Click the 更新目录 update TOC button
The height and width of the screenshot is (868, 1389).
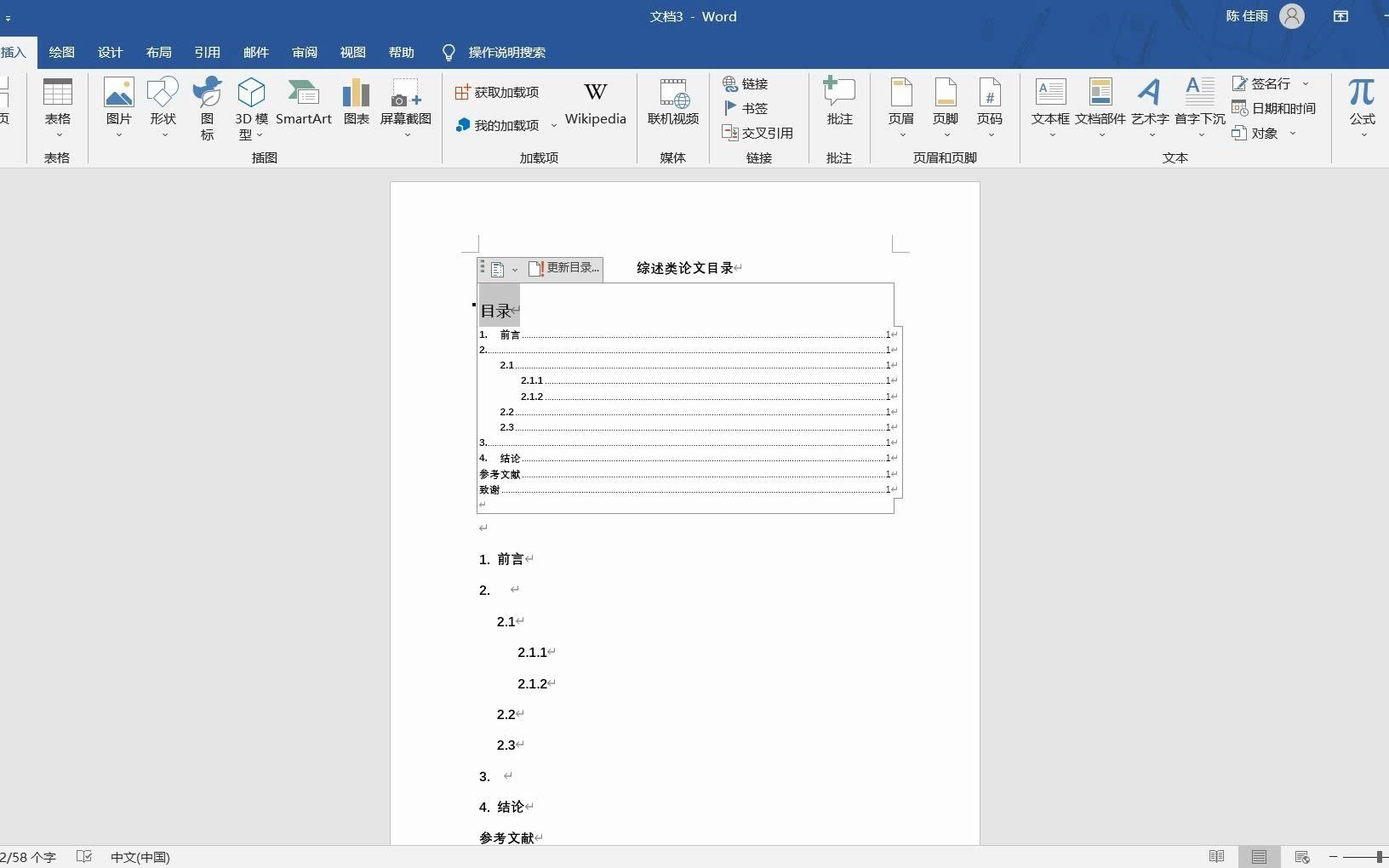coord(564,267)
